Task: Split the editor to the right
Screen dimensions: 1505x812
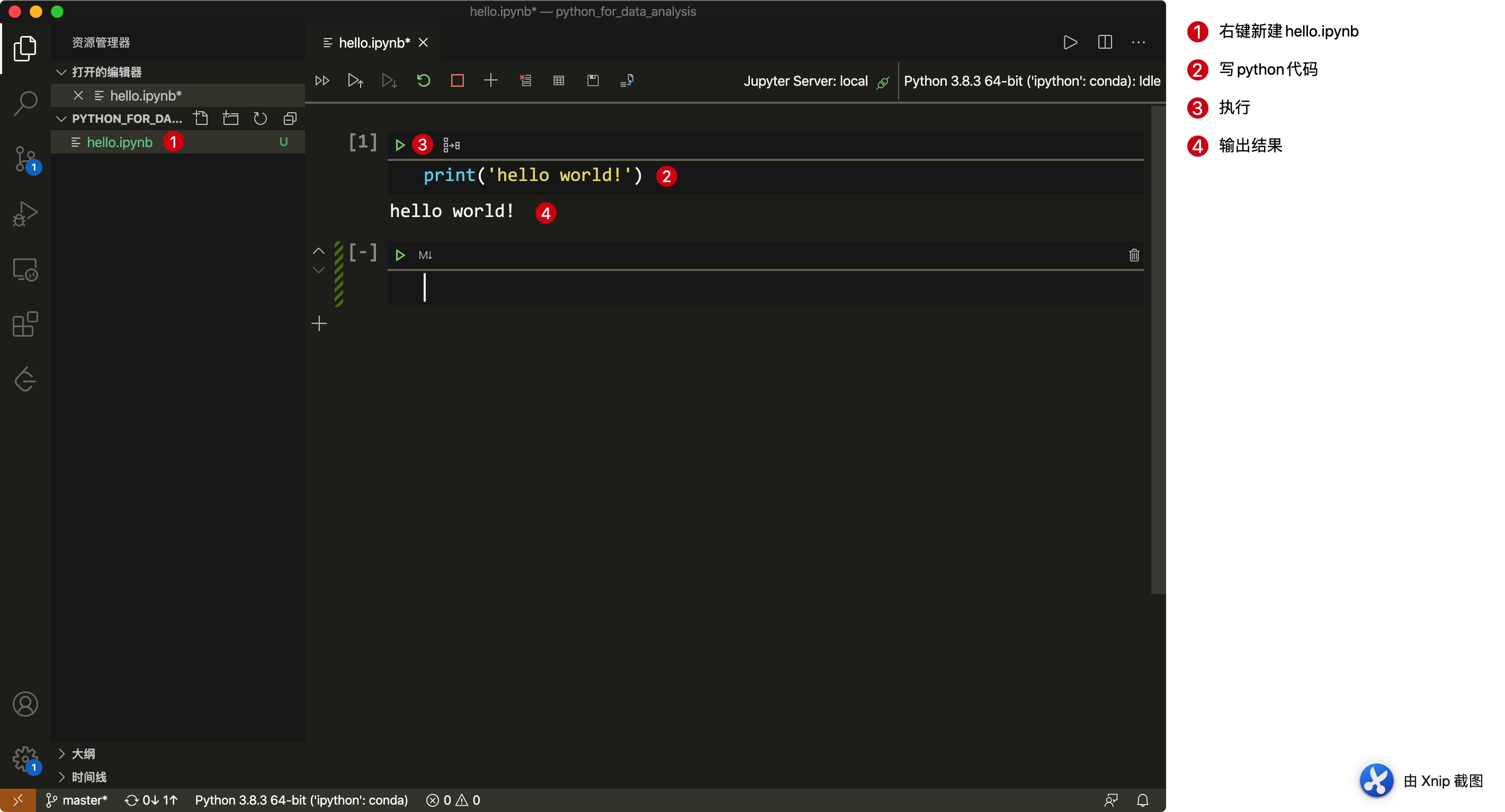Action: [x=1105, y=43]
